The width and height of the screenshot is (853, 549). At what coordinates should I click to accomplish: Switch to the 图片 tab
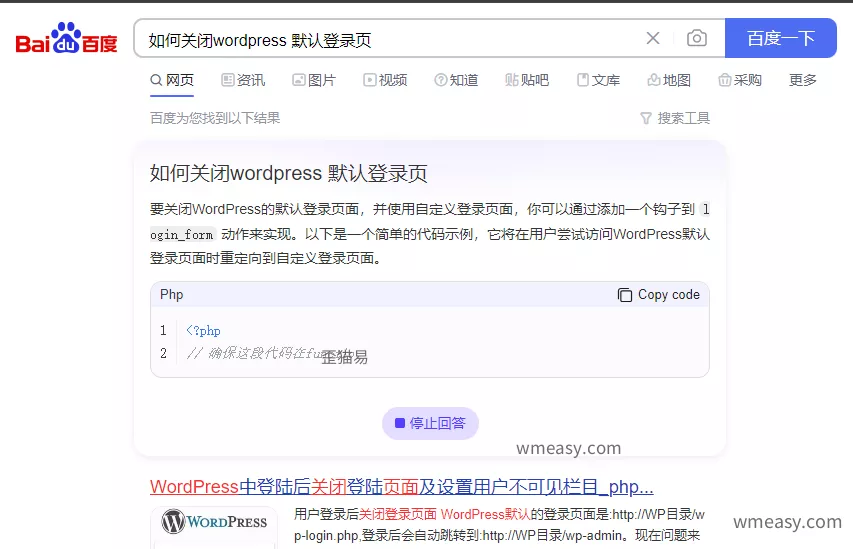pos(314,81)
